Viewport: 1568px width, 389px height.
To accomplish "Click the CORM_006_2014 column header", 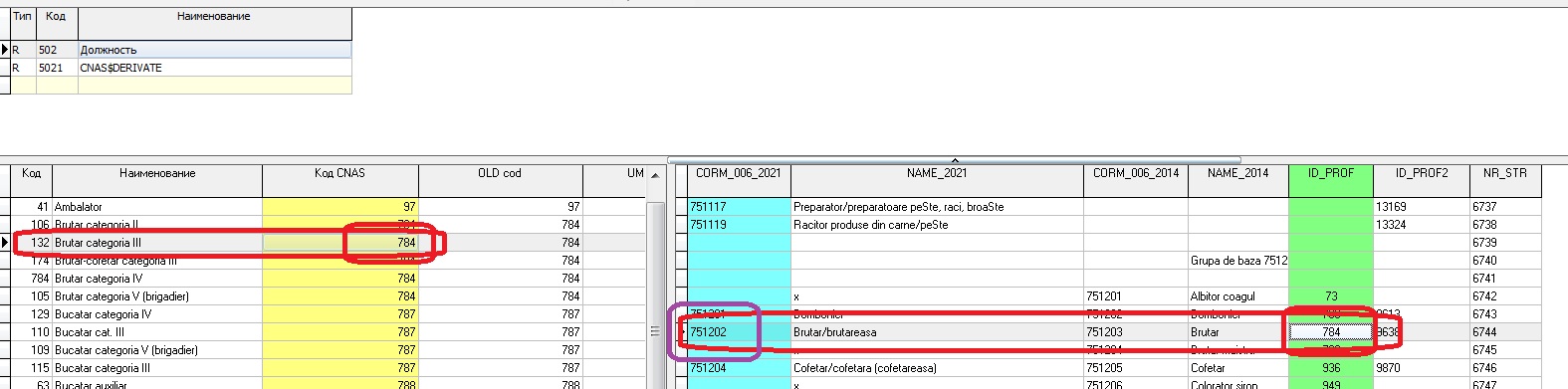I will (x=1136, y=181).
